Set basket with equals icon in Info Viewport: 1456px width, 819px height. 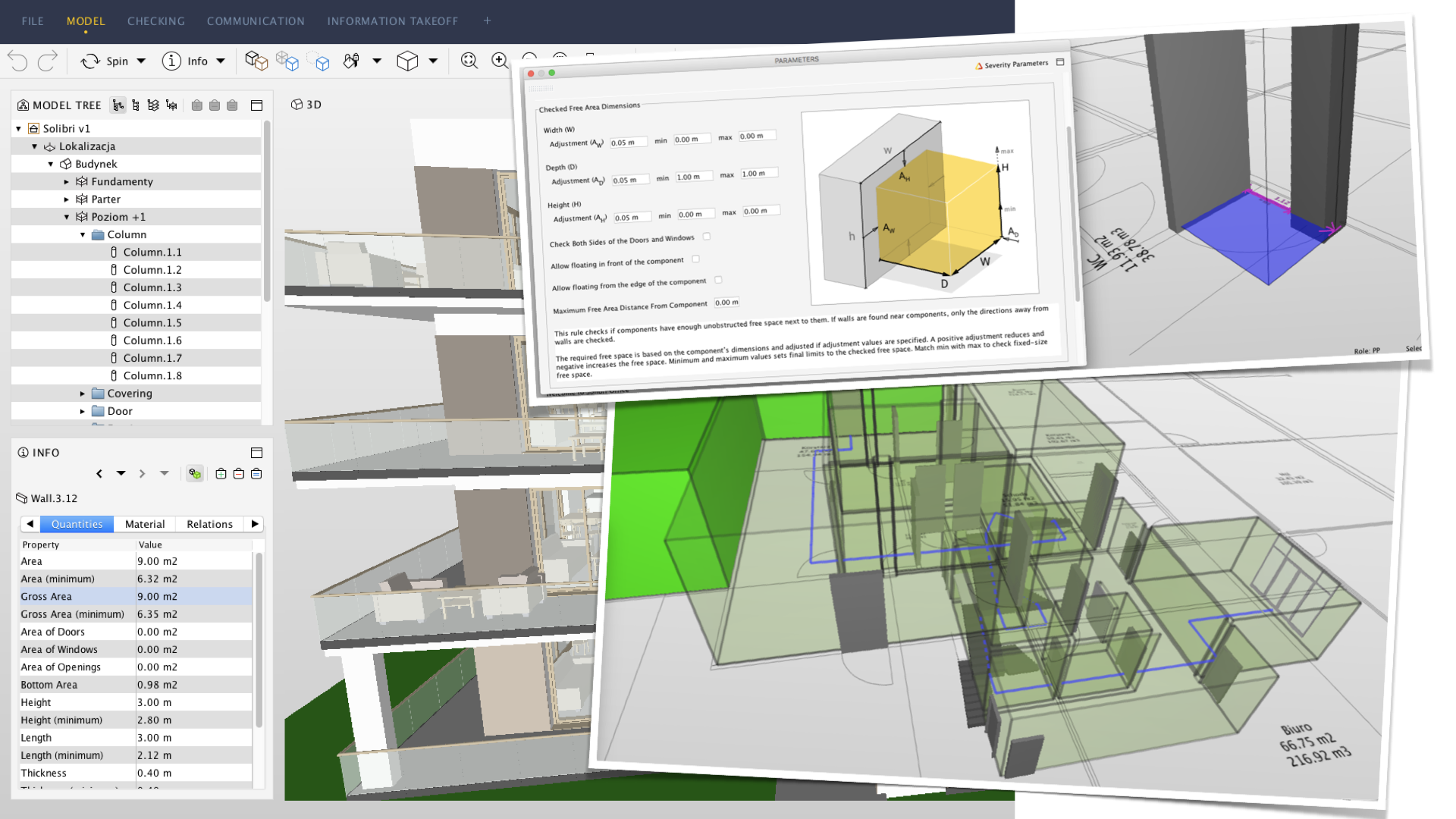click(256, 474)
